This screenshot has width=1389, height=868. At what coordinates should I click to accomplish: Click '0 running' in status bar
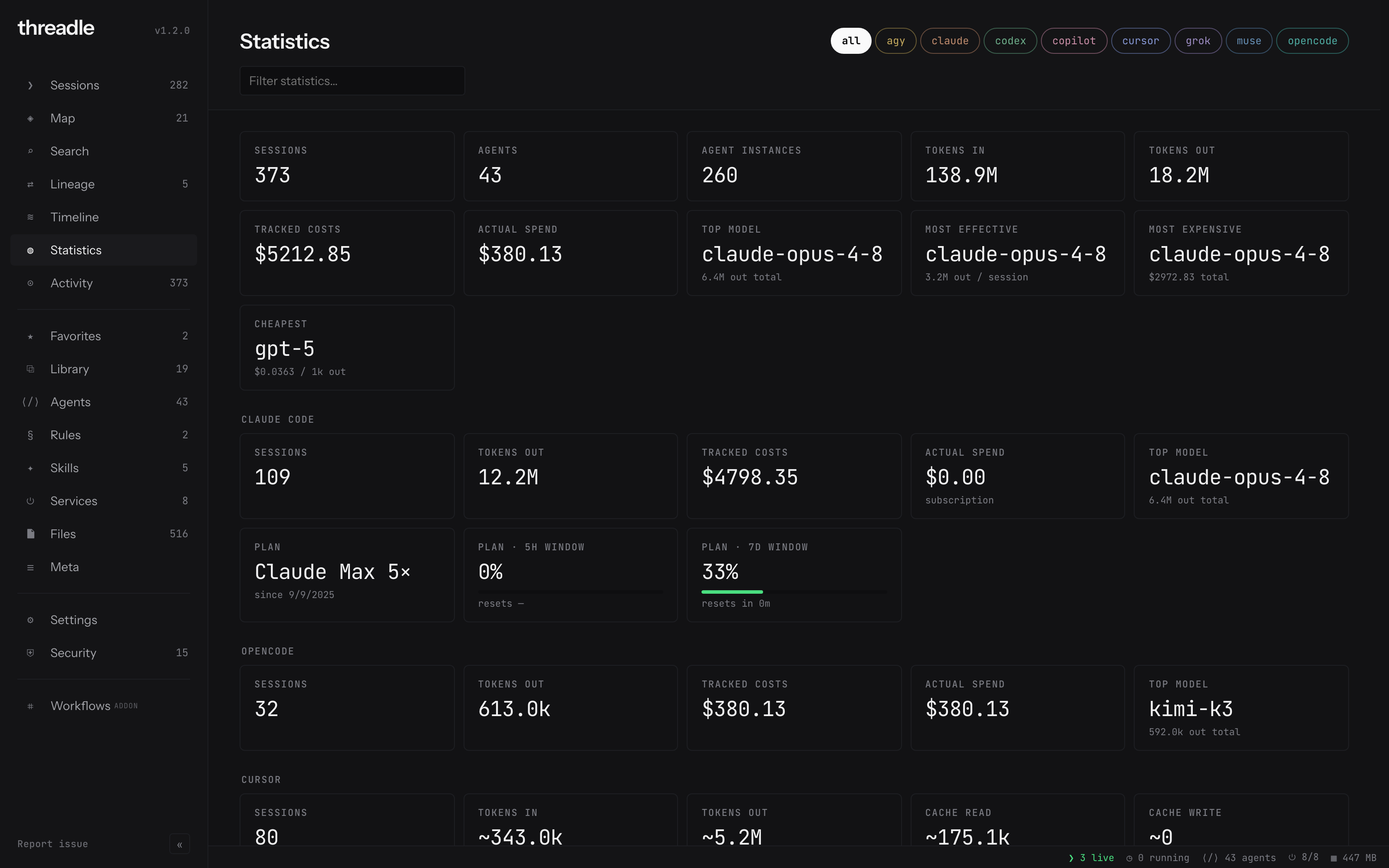coord(1158,858)
